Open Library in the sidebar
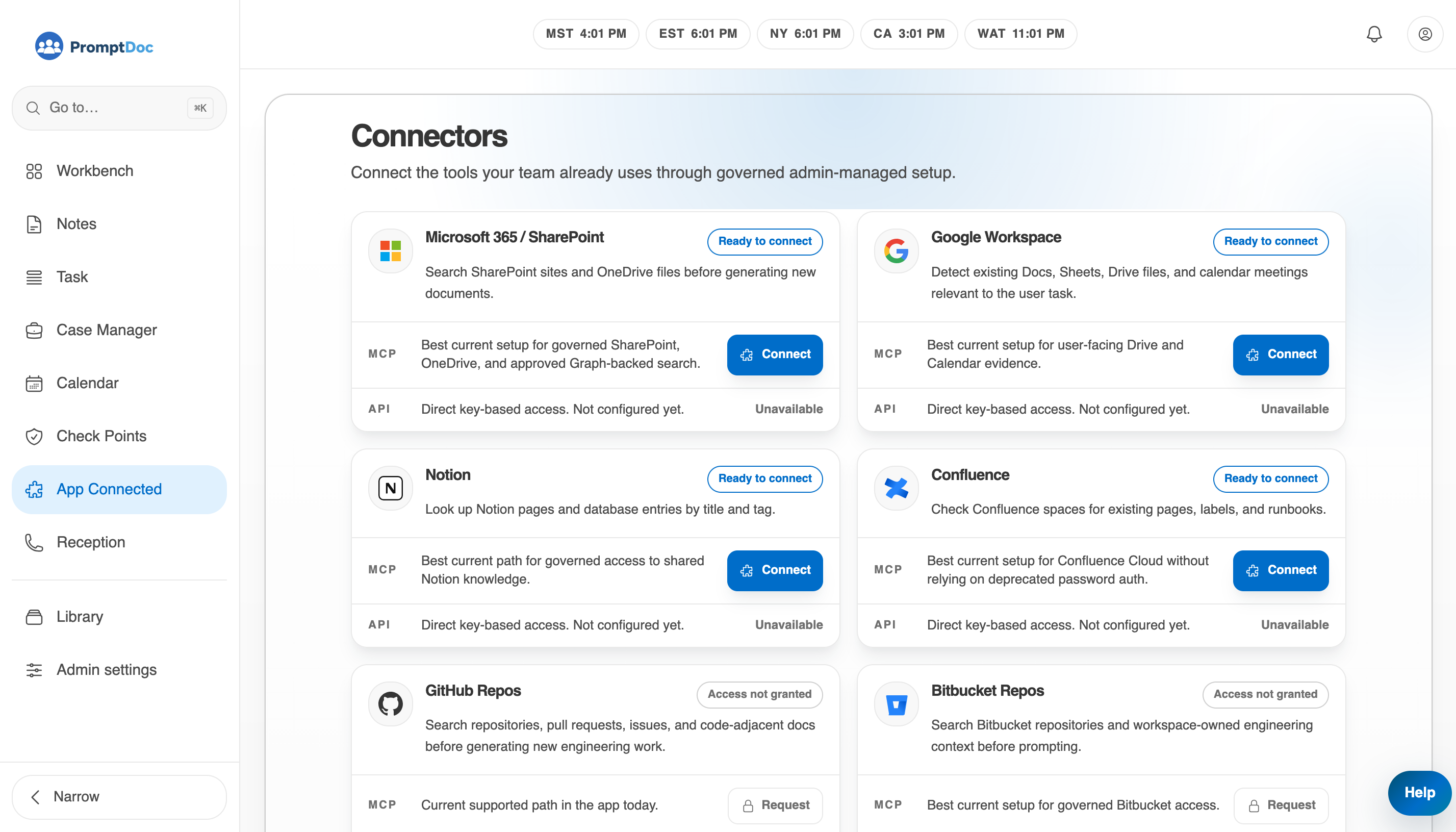This screenshot has width=1456, height=832. [x=119, y=617]
